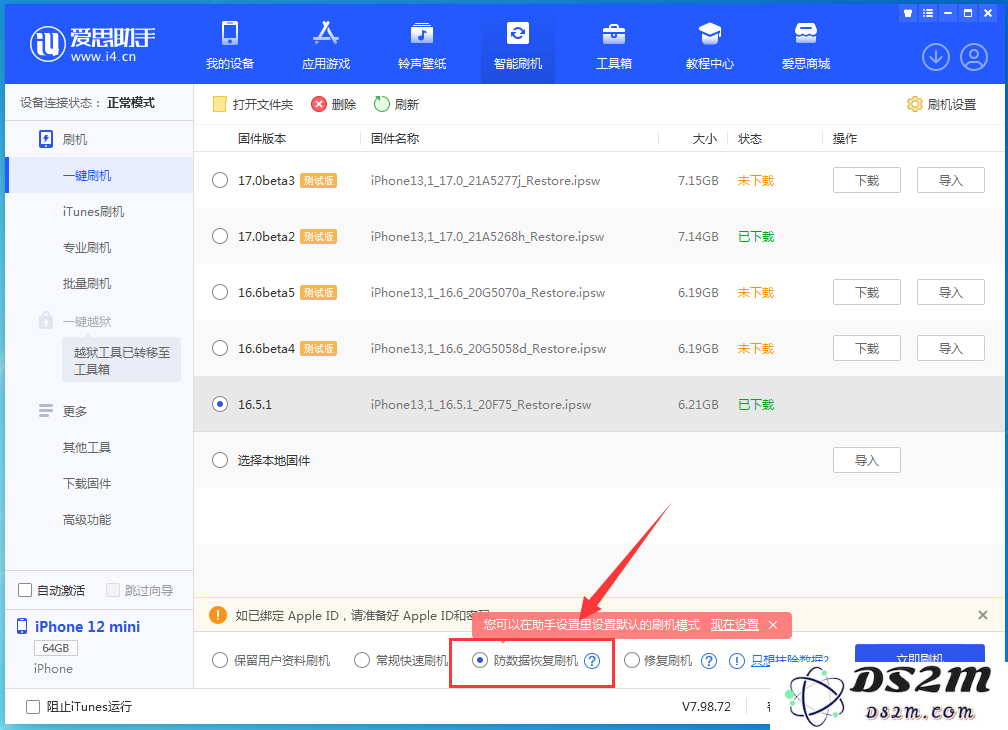Switch to 智能刷机 flash tab
Viewport: 1008px width, 730px height.
pos(518,45)
